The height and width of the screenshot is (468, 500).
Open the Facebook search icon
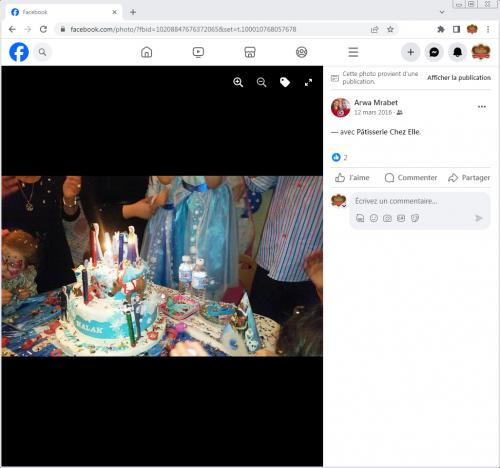pos(42,52)
